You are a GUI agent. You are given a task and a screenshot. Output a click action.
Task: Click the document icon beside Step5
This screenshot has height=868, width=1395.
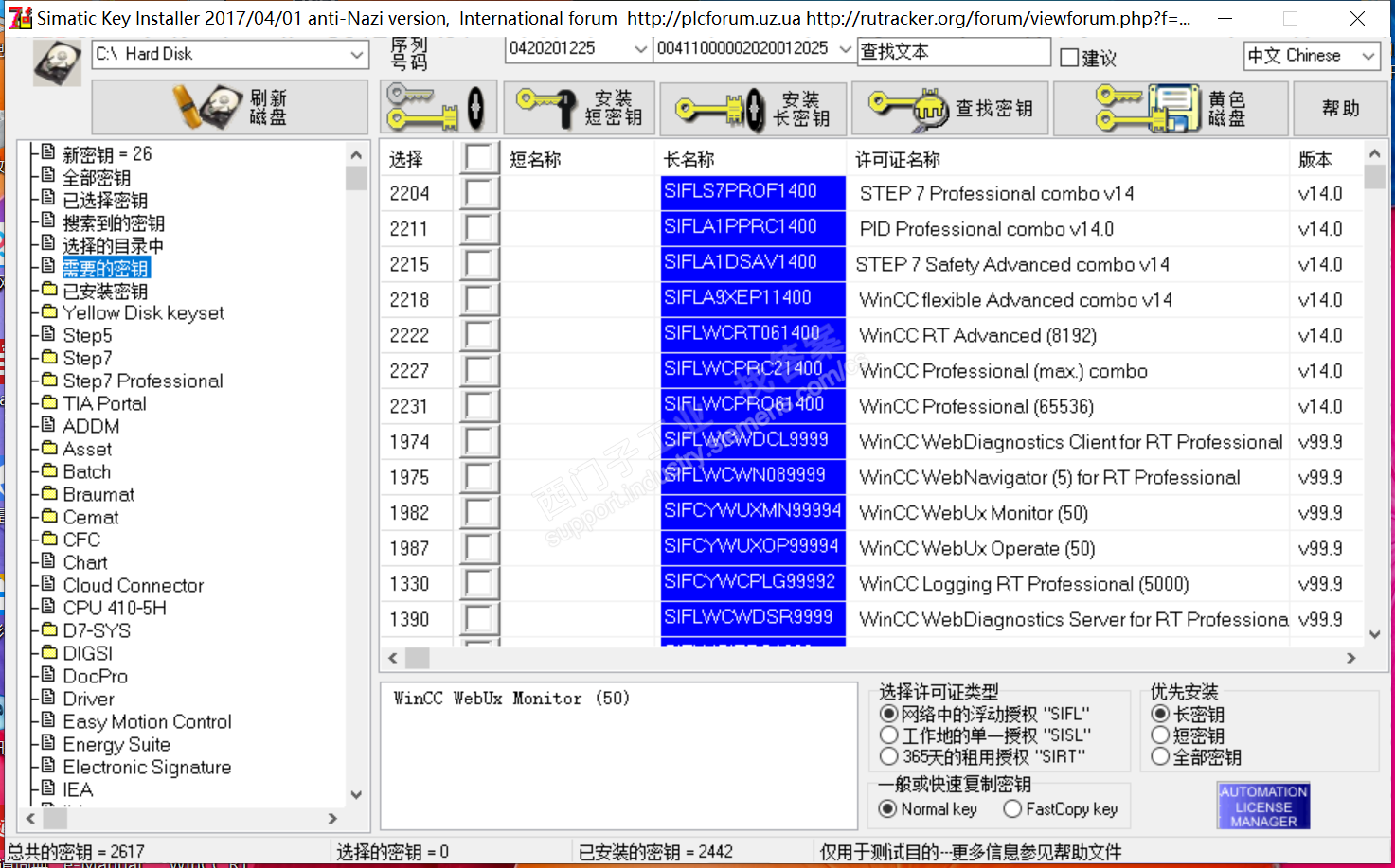tap(49, 334)
